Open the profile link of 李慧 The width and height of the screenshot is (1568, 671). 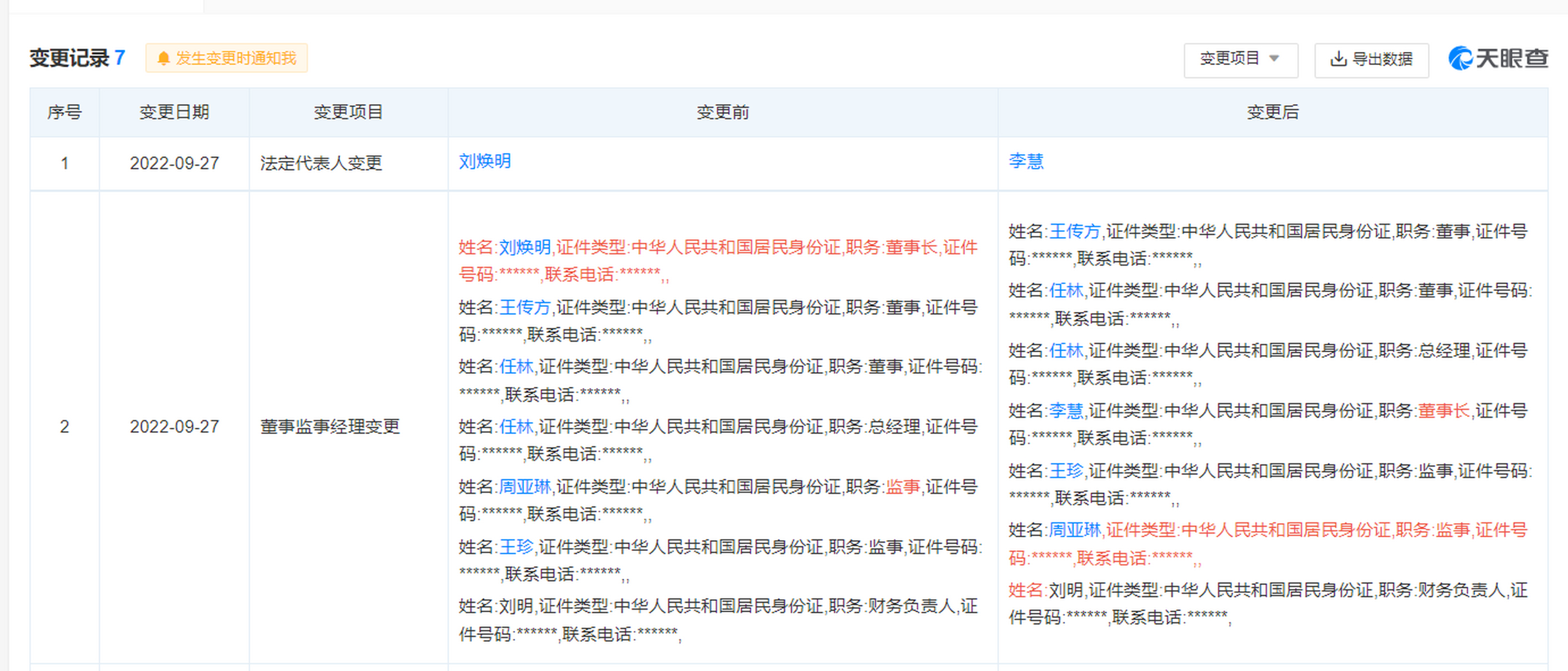(x=1025, y=162)
